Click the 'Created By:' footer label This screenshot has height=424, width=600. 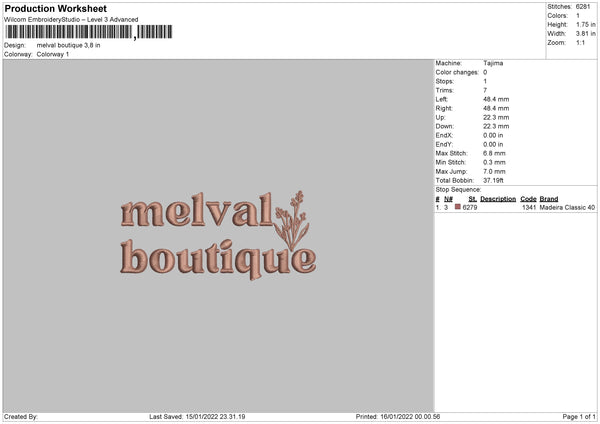point(21,417)
